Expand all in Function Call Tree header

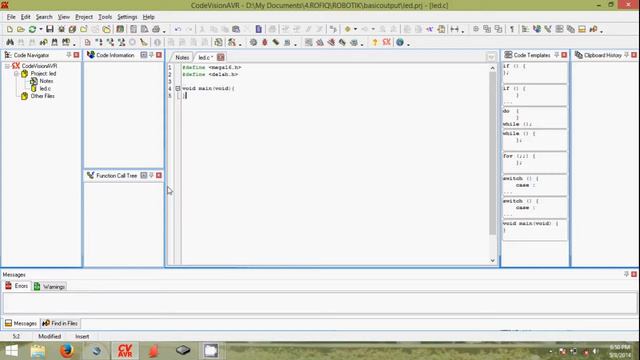(x=144, y=175)
